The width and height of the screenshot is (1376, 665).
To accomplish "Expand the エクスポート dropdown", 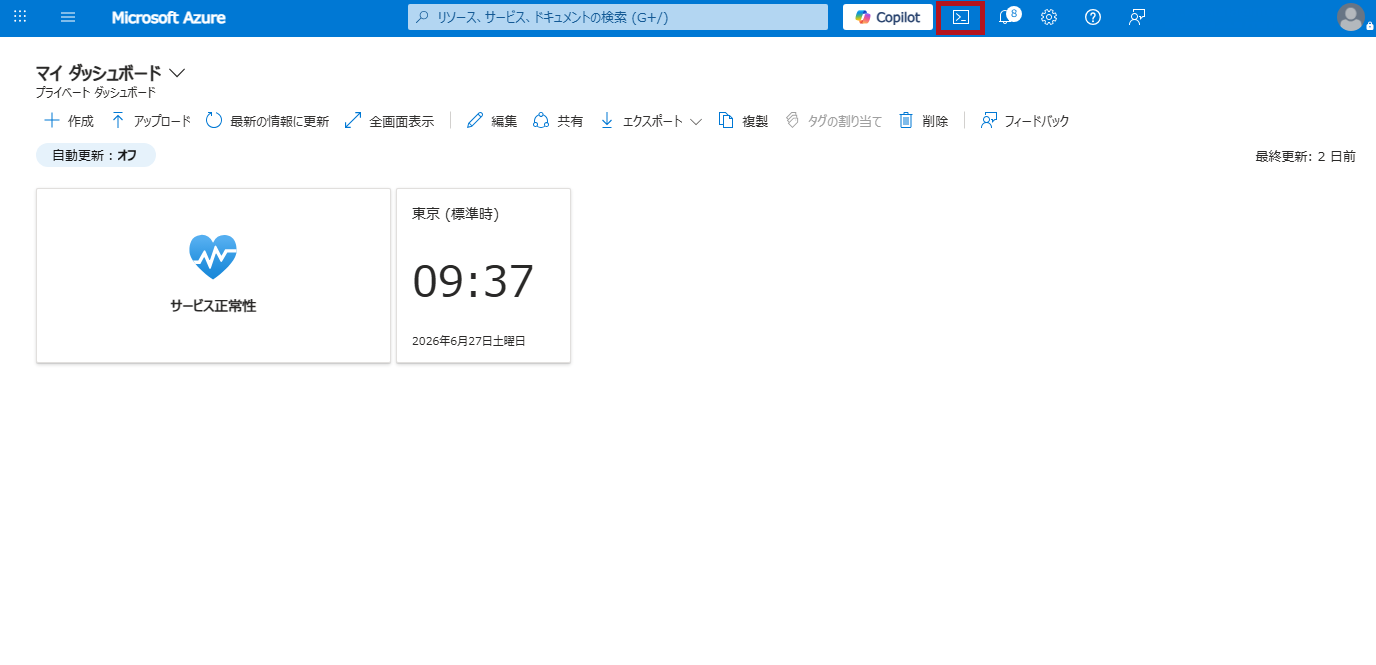I will pyautogui.click(x=651, y=121).
